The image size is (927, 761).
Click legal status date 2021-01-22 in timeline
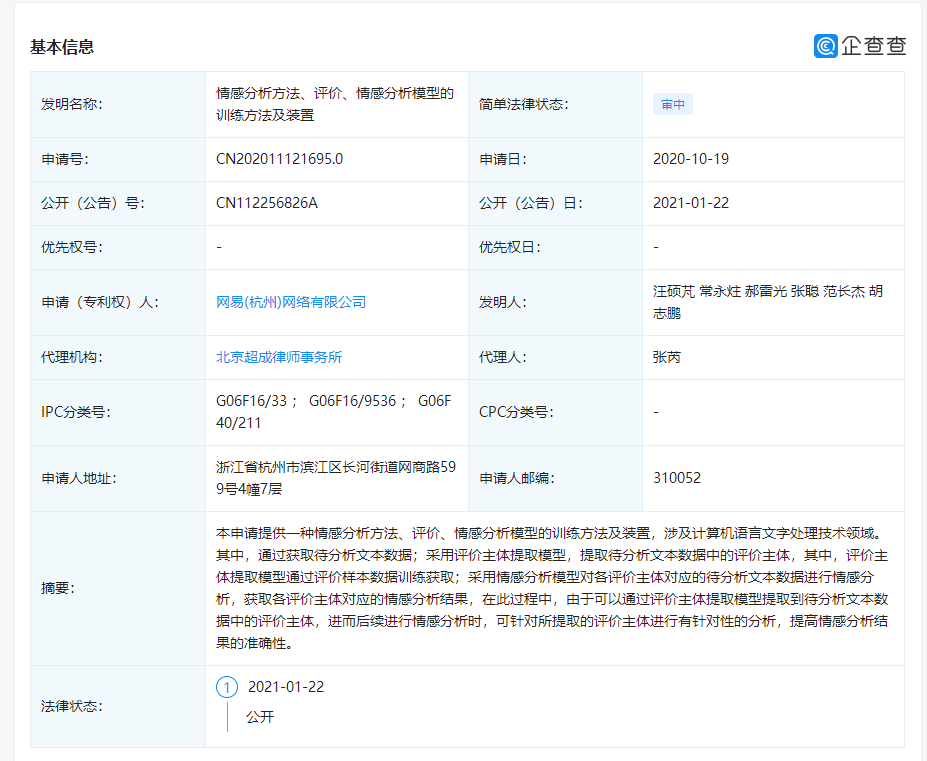[286, 687]
